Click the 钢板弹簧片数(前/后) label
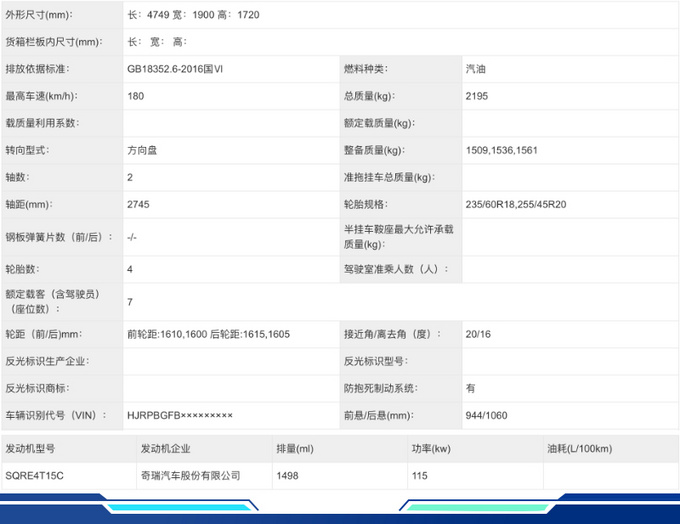680x524 pixels. [59, 237]
